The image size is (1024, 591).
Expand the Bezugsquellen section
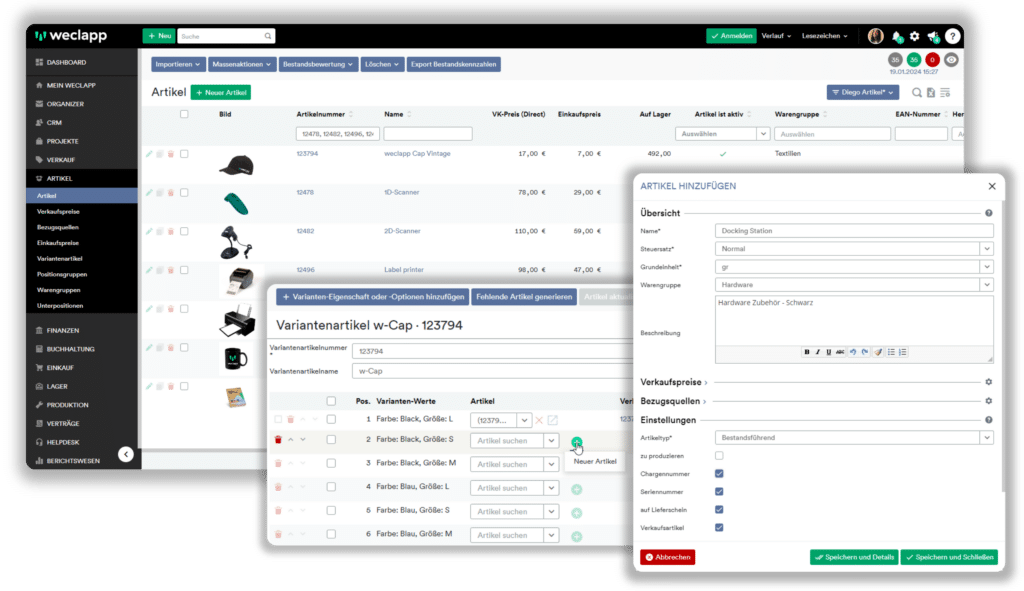(673, 401)
